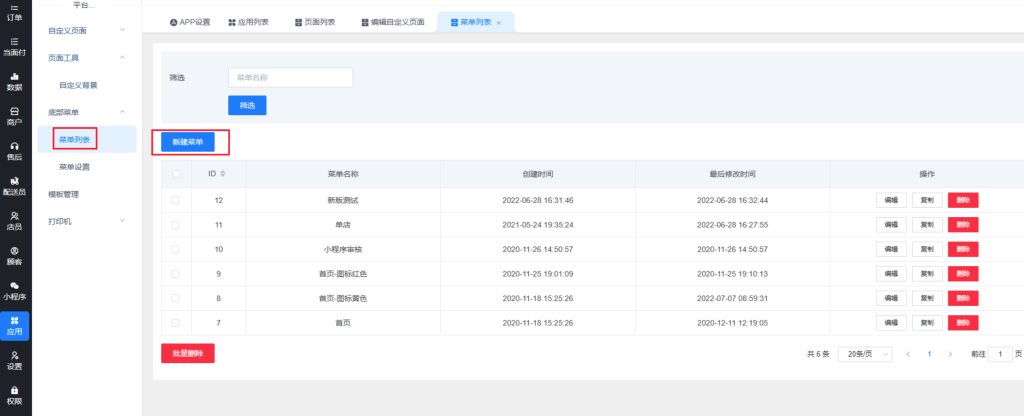This screenshot has width=1024, height=416.
Task: Switch to the 页面列表 tab
Action: click(x=315, y=22)
